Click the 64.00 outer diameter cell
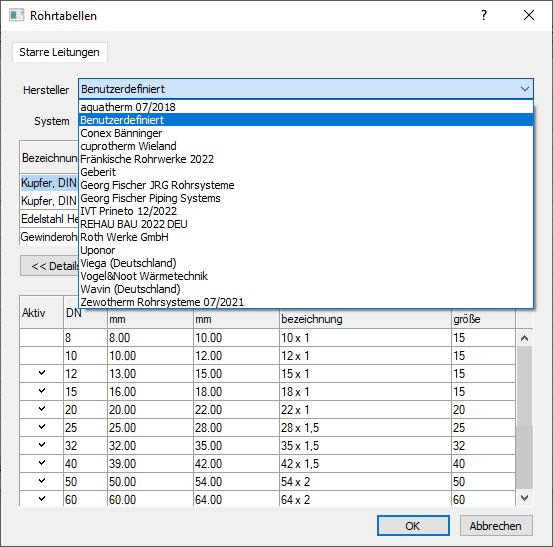This screenshot has height=547, width=553. tap(236, 499)
